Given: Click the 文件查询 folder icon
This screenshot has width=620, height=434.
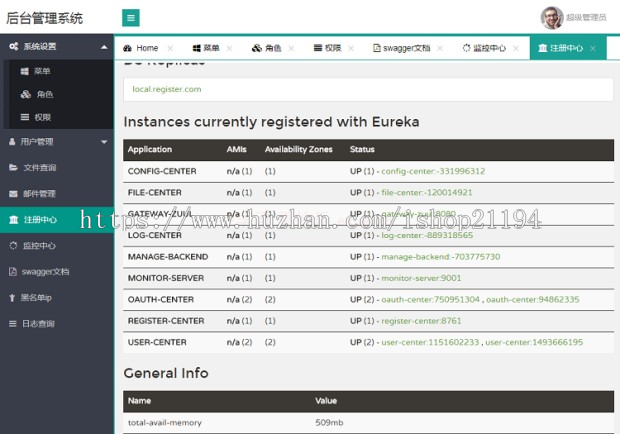Looking at the screenshot, I should click(x=13, y=168).
